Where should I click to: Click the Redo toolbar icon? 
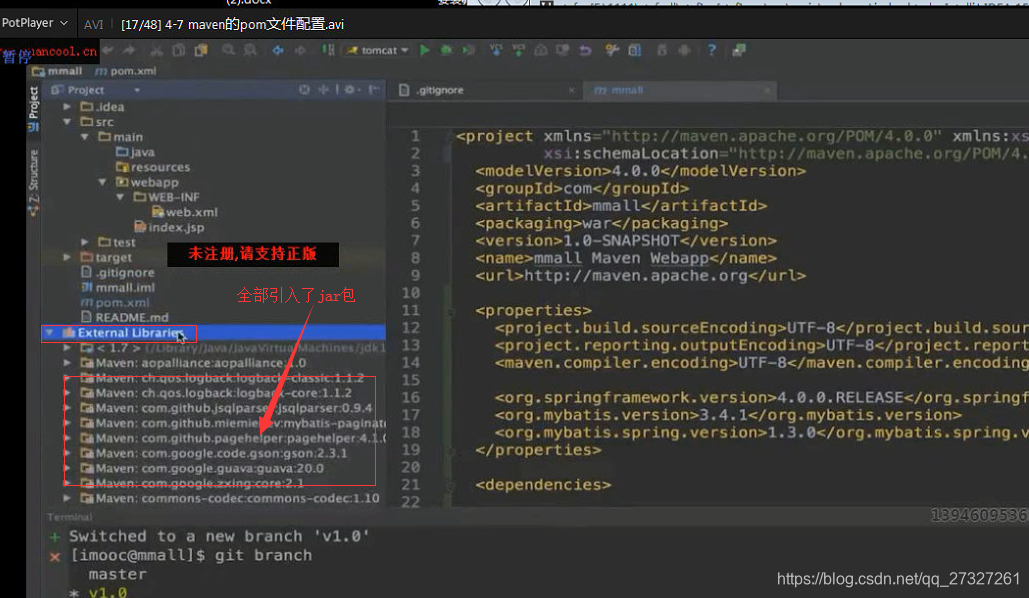click(129, 51)
